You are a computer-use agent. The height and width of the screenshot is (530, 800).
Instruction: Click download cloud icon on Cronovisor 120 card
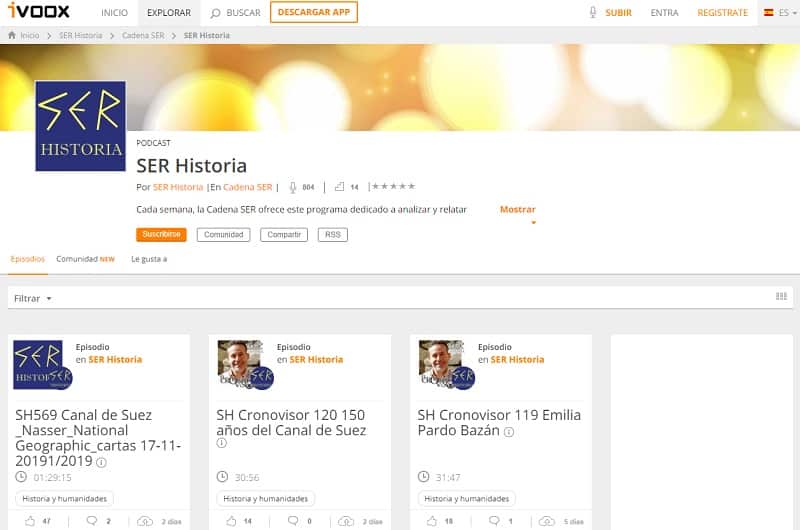point(346,521)
